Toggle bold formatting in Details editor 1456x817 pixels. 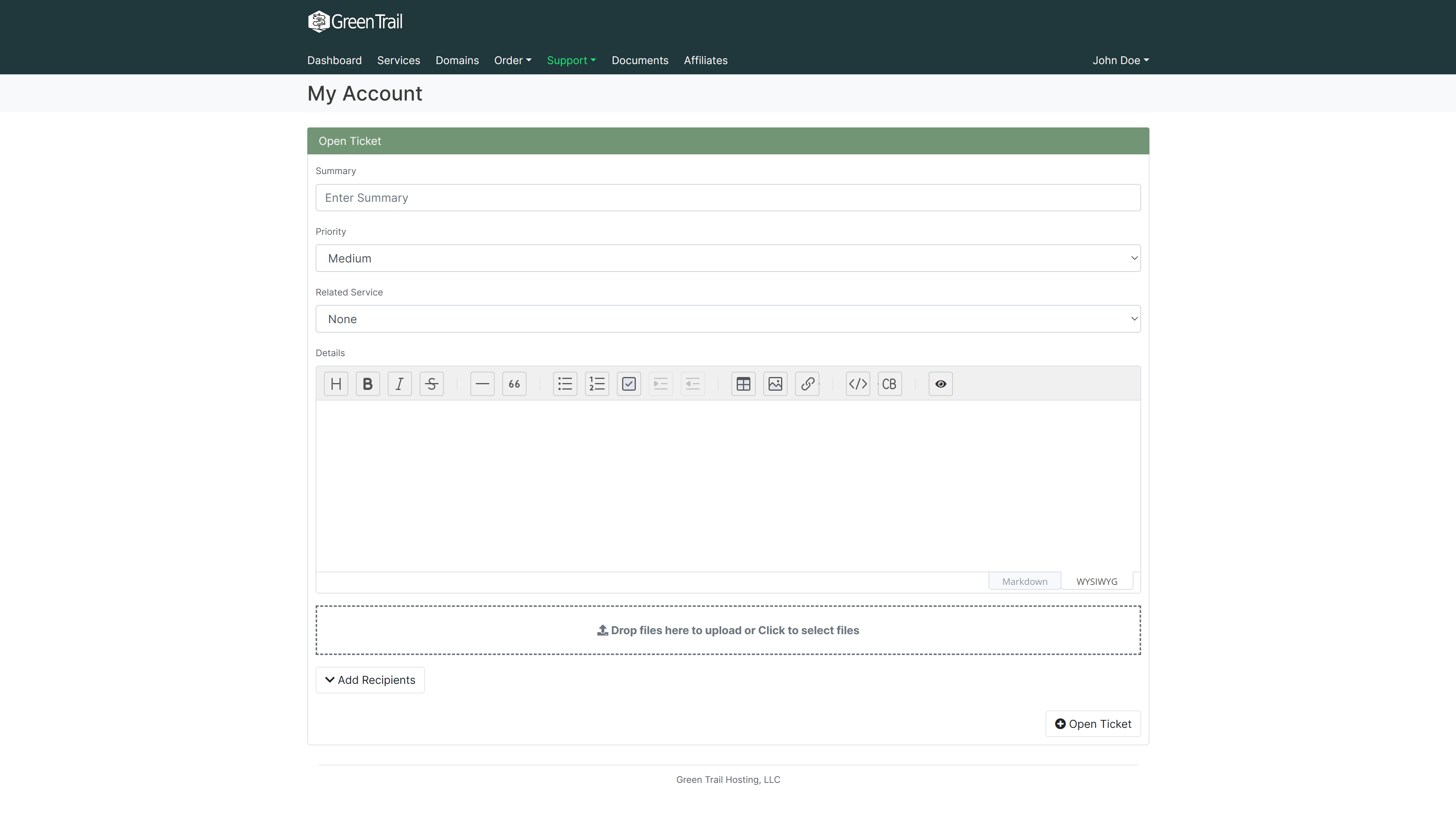click(367, 384)
